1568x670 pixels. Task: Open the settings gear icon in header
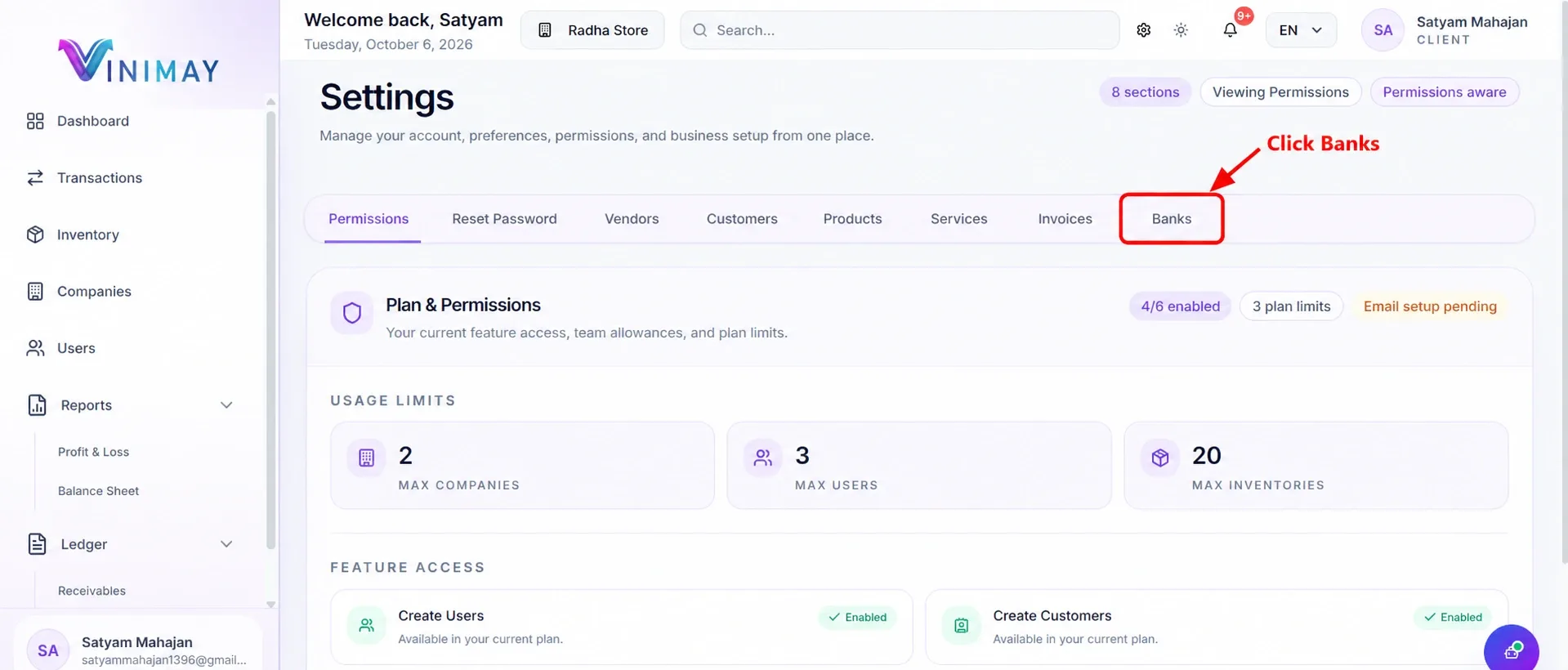pyautogui.click(x=1143, y=30)
